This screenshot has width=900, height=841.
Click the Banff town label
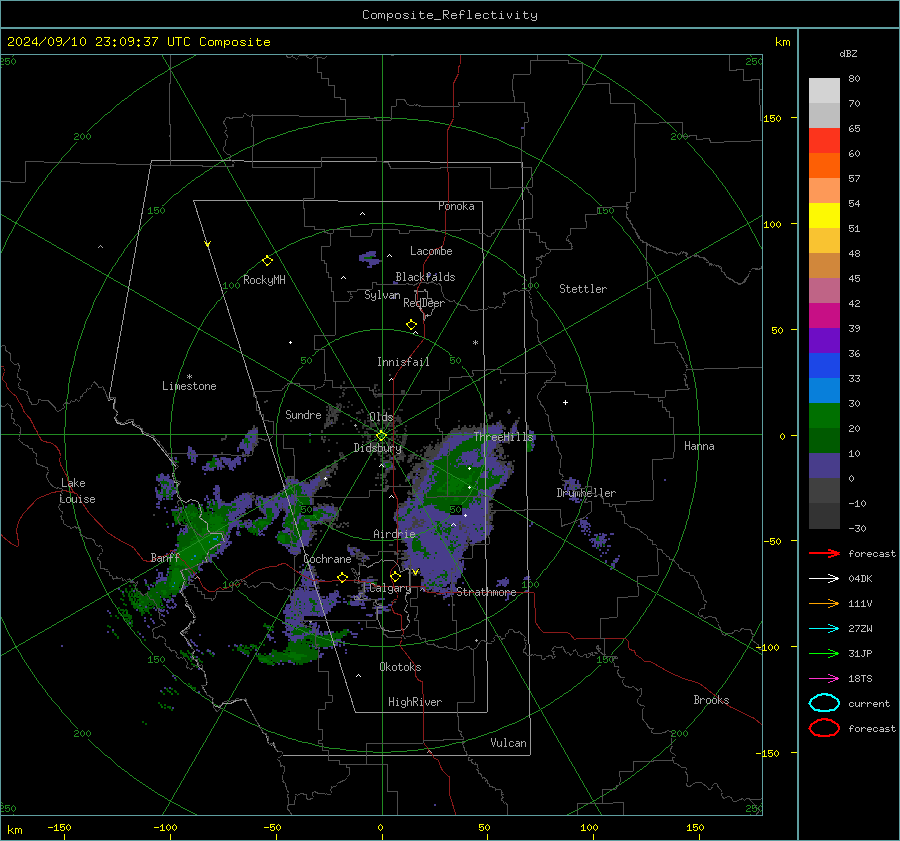coord(165,558)
